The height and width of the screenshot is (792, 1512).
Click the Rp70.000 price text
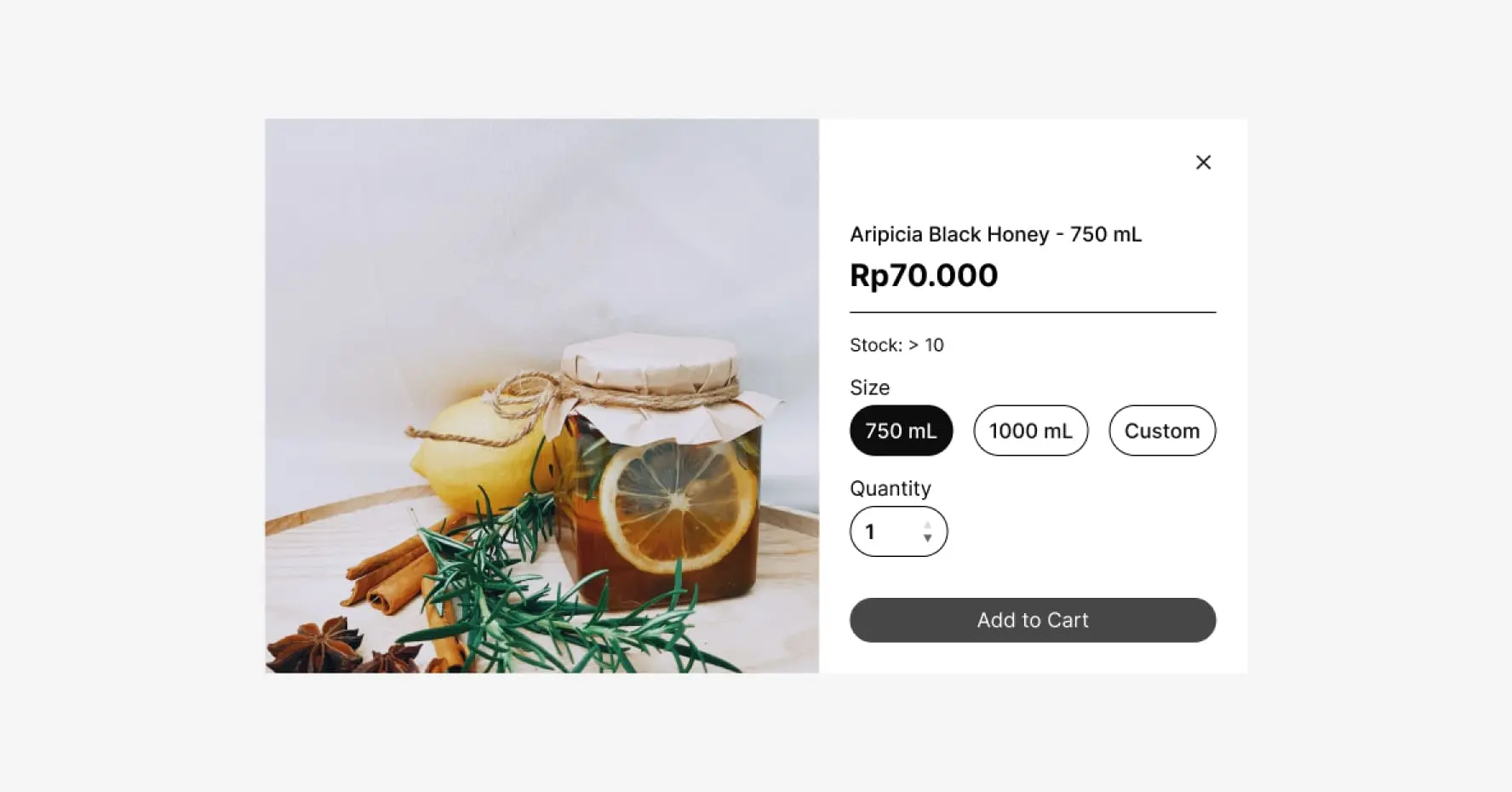(x=924, y=275)
